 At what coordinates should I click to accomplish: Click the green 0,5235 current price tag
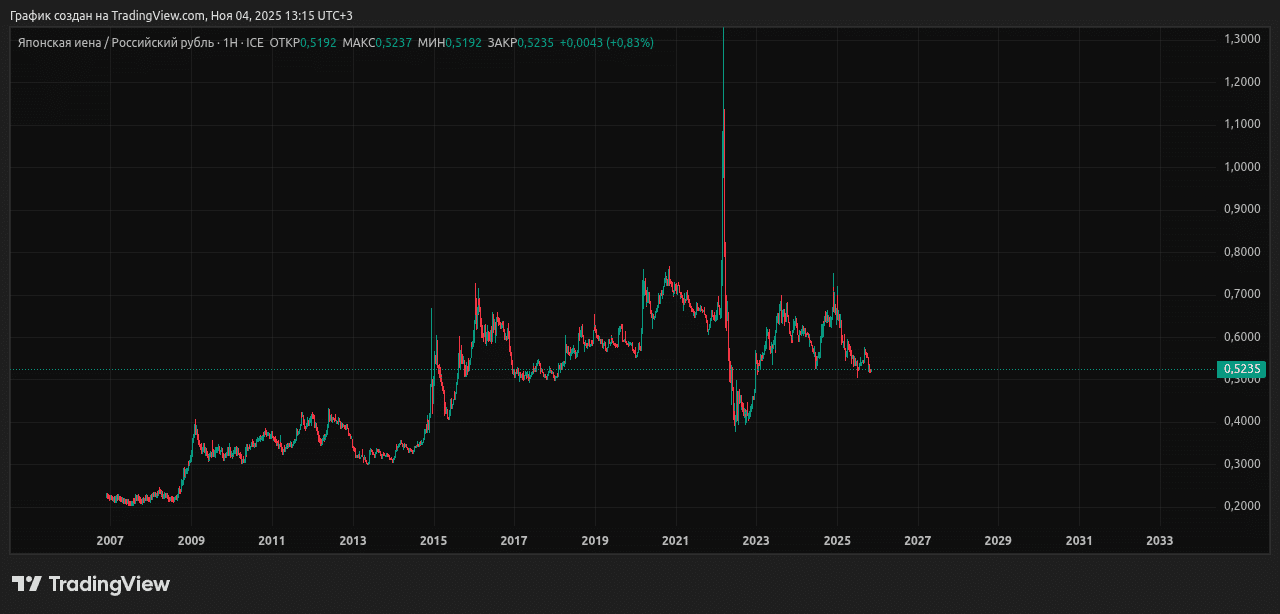(1241, 370)
